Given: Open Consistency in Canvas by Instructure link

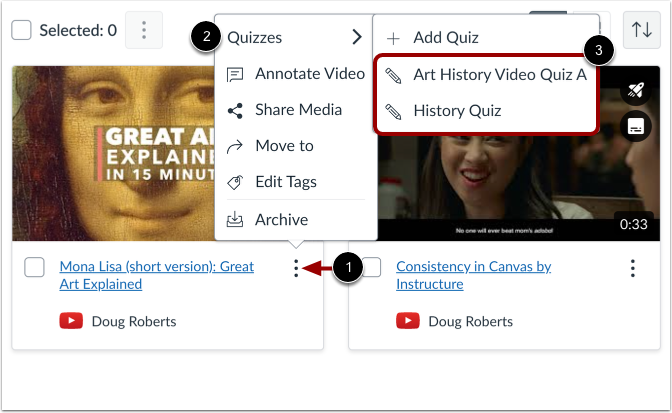Looking at the screenshot, I should (x=474, y=275).
